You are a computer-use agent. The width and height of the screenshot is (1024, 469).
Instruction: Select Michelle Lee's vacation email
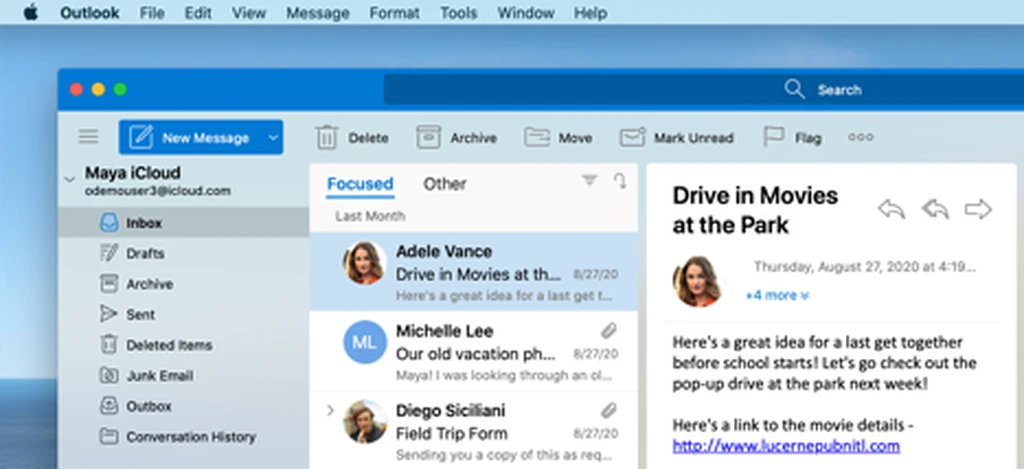(473, 351)
